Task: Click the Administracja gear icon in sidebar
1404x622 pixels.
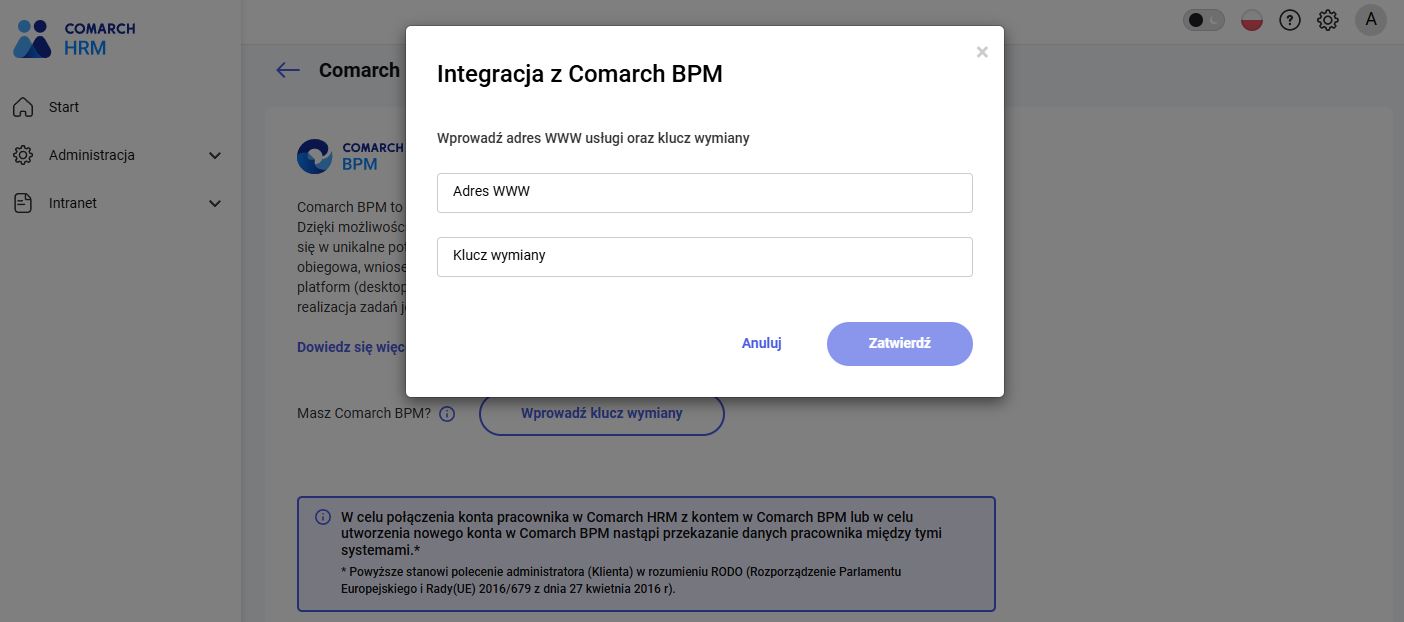Action: pyautogui.click(x=23, y=155)
